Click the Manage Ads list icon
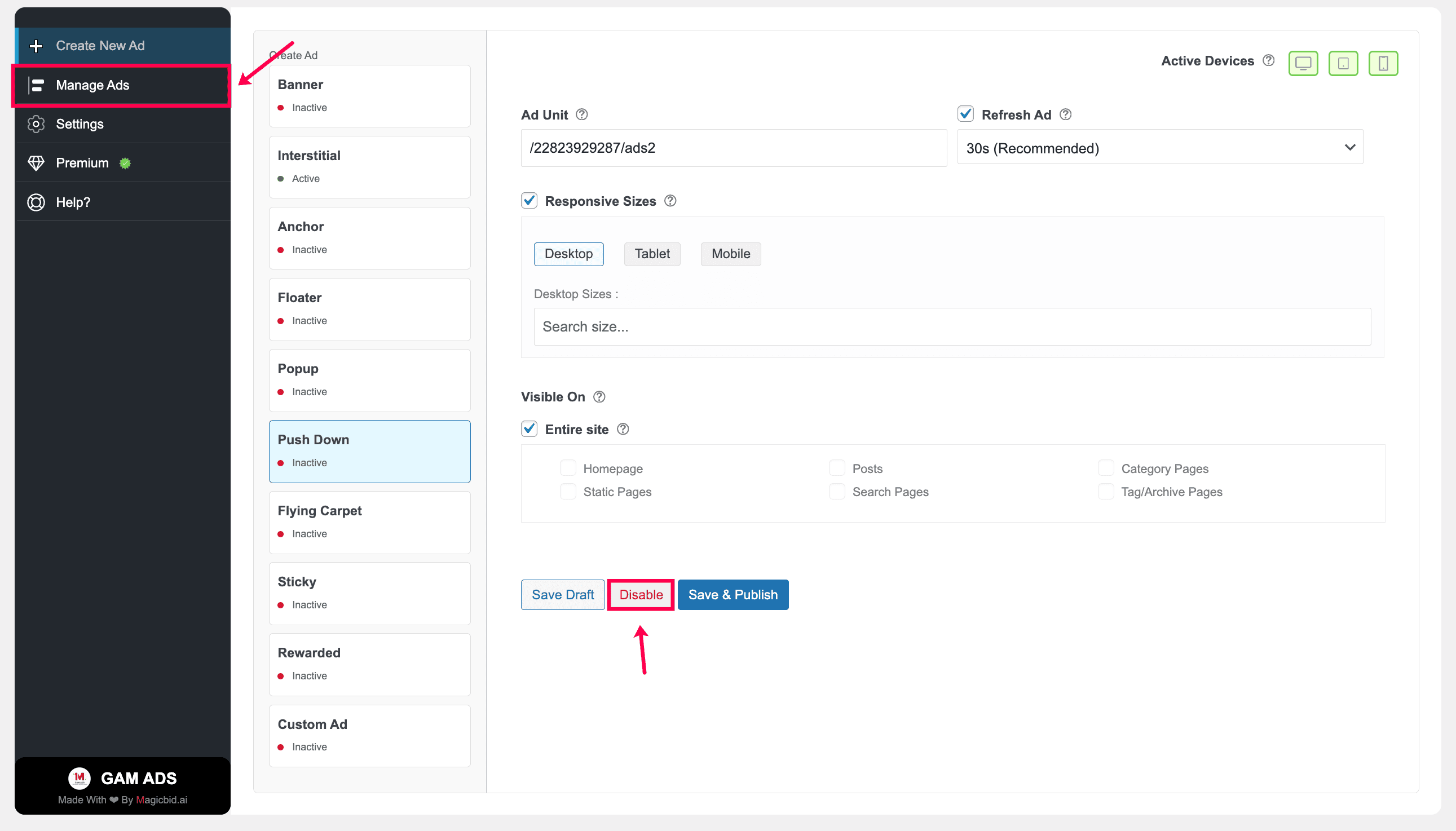The image size is (1456, 831). [x=37, y=85]
